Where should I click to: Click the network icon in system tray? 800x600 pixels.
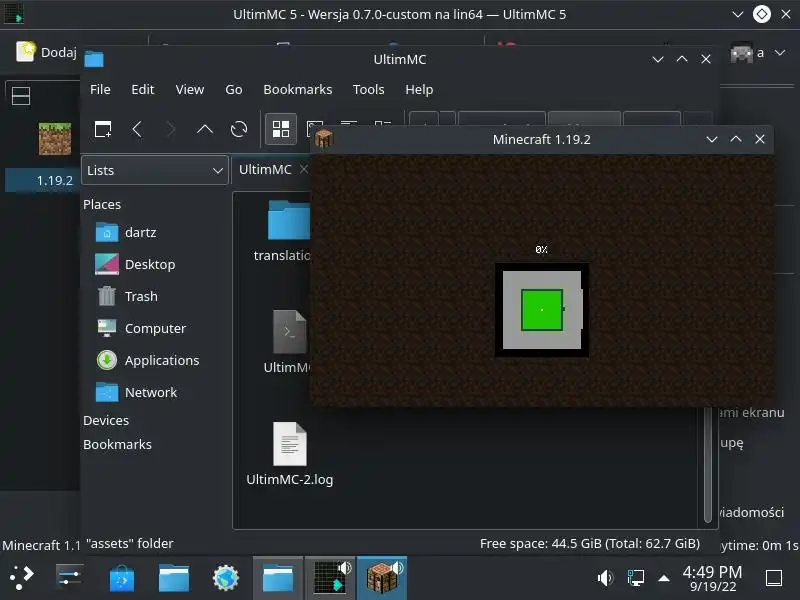pyautogui.click(x=635, y=578)
